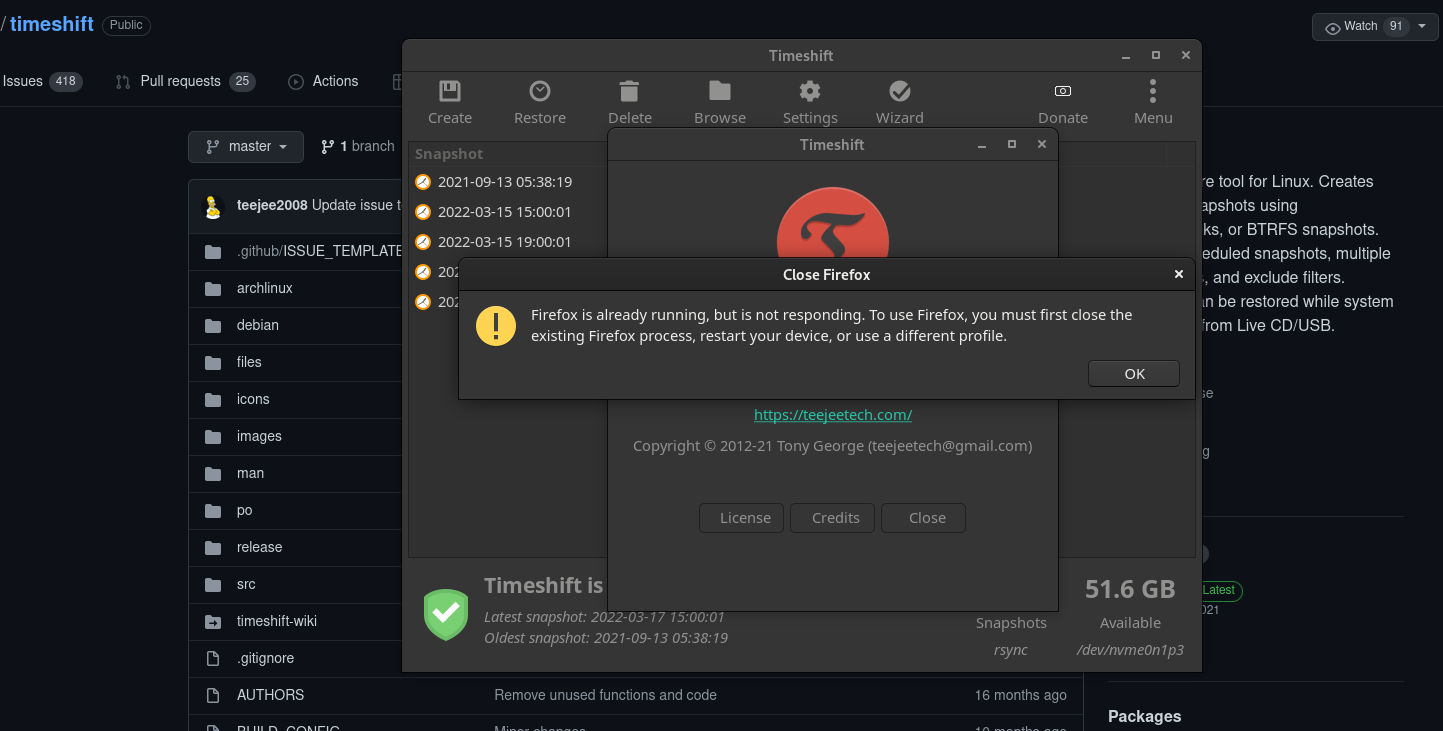
Task: Open the timeshift repository name link
Action: pyautogui.click(x=52, y=24)
